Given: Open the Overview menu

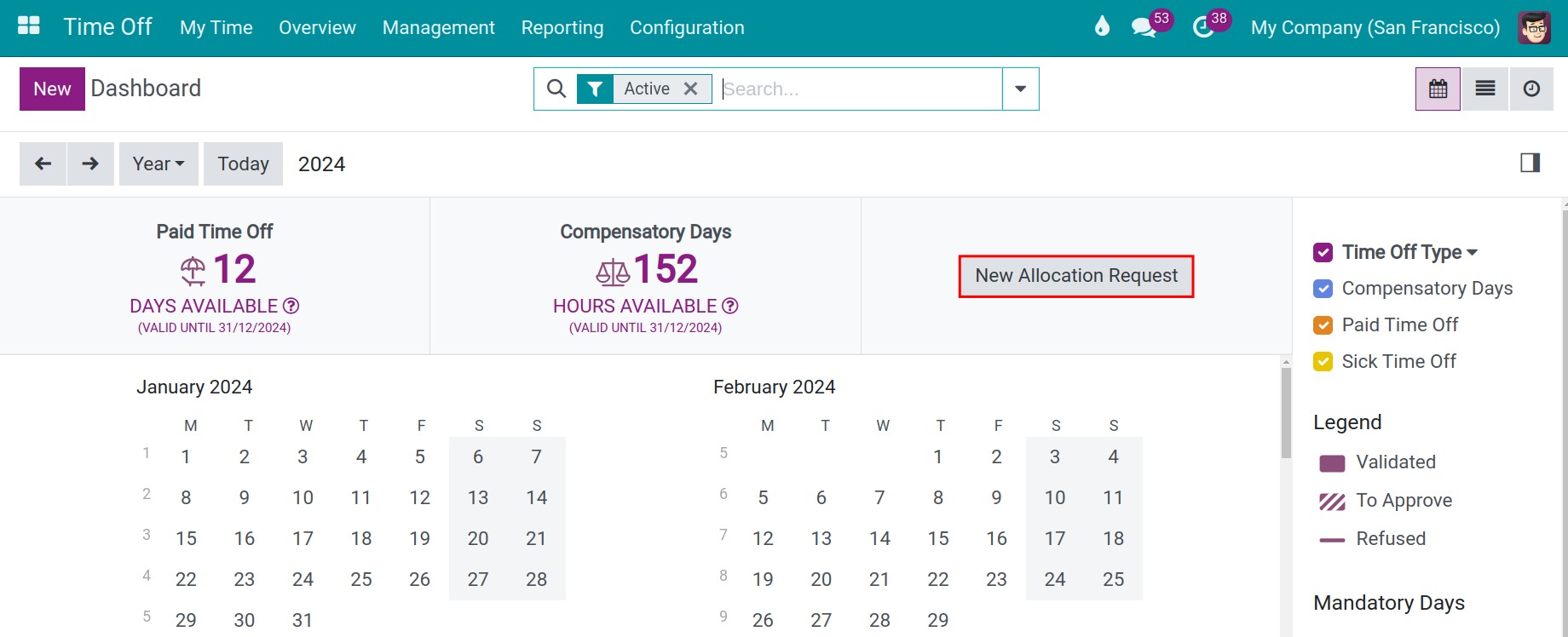Looking at the screenshot, I should pyautogui.click(x=317, y=27).
